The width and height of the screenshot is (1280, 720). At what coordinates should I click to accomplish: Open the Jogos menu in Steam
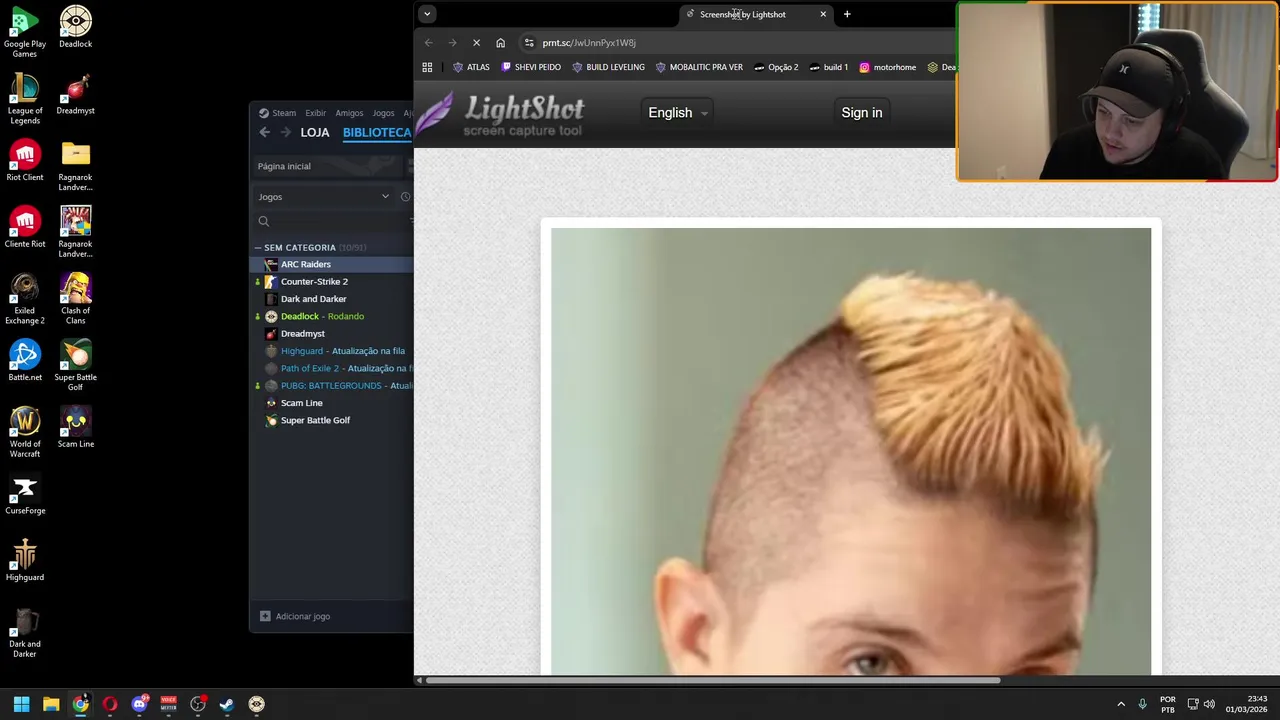(383, 113)
